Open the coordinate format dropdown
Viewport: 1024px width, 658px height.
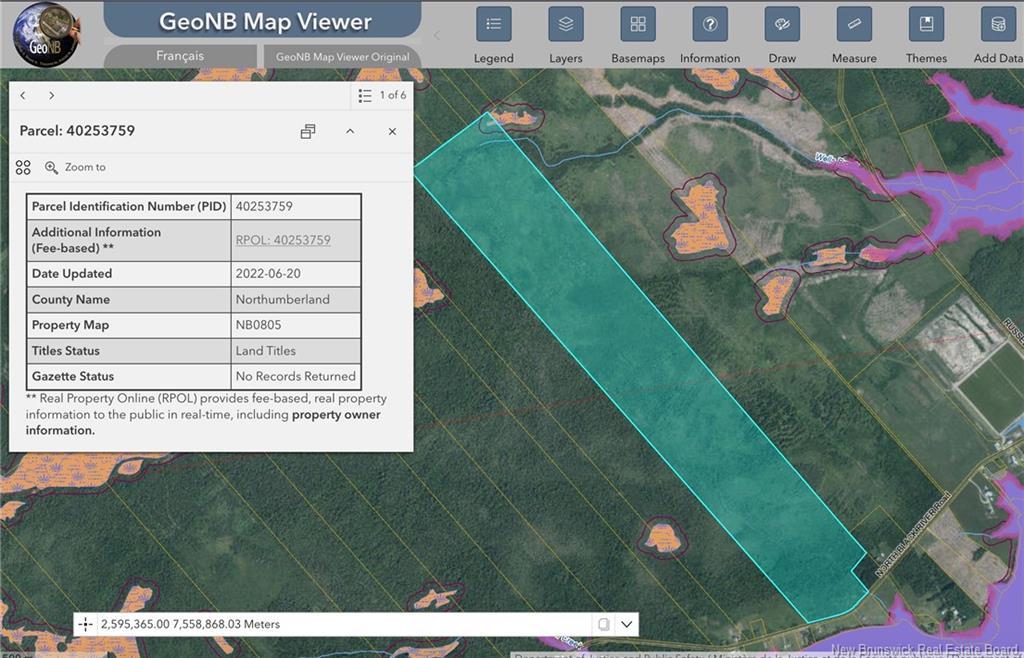(x=627, y=624)
